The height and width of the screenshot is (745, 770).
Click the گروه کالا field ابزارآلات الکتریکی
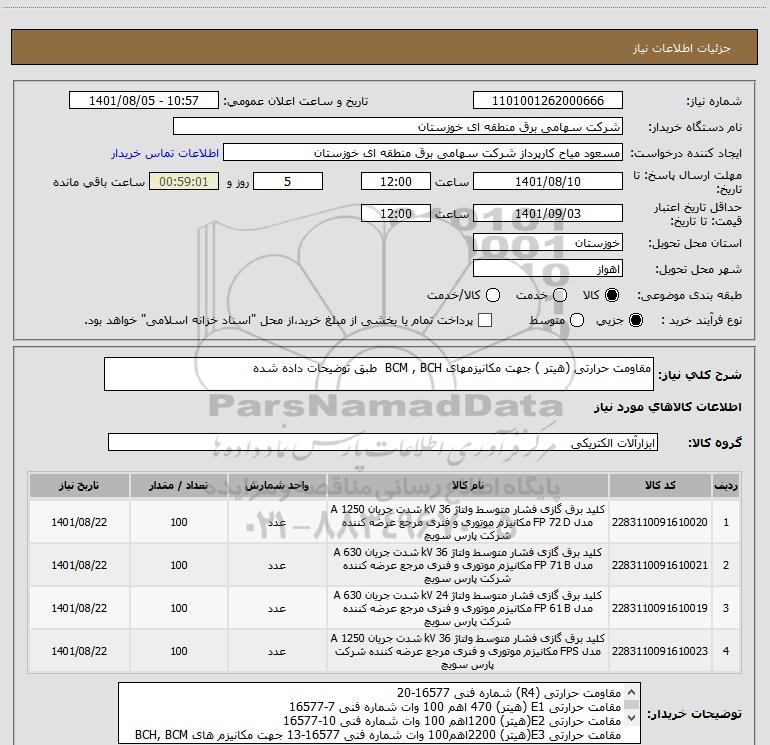tap(384, 442)
